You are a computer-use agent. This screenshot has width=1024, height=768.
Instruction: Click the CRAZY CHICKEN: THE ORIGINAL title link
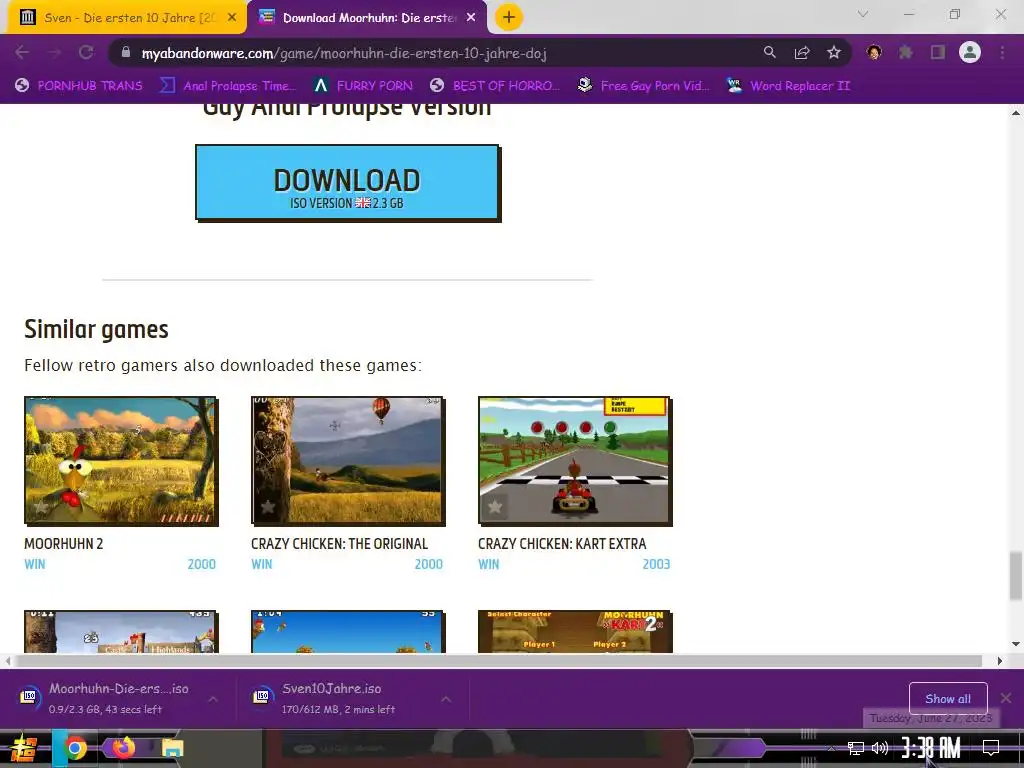pos(339,543)
